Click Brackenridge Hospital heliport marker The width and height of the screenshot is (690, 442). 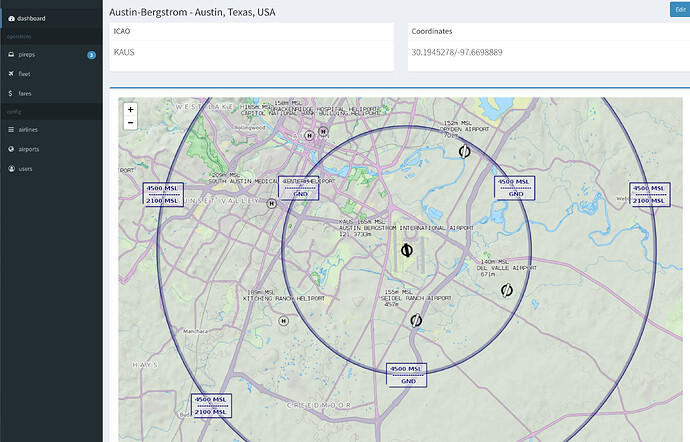point(323,131)
